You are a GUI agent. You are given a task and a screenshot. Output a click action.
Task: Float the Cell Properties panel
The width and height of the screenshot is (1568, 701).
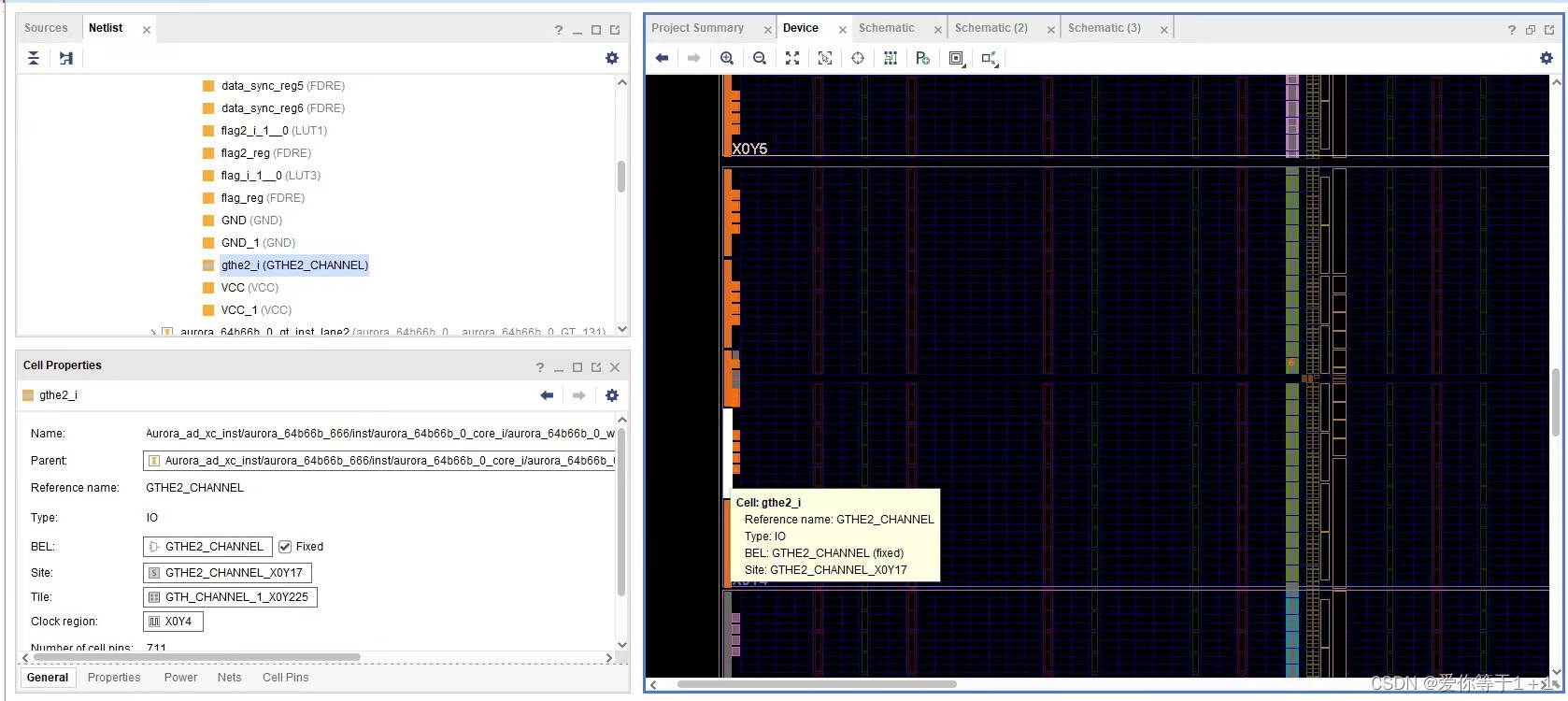pos(596,367)
